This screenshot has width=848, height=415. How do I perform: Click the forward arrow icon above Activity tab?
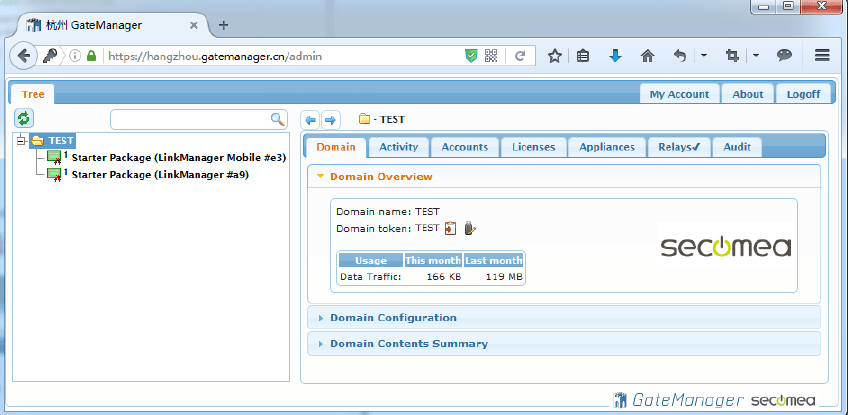pos(330,120)
